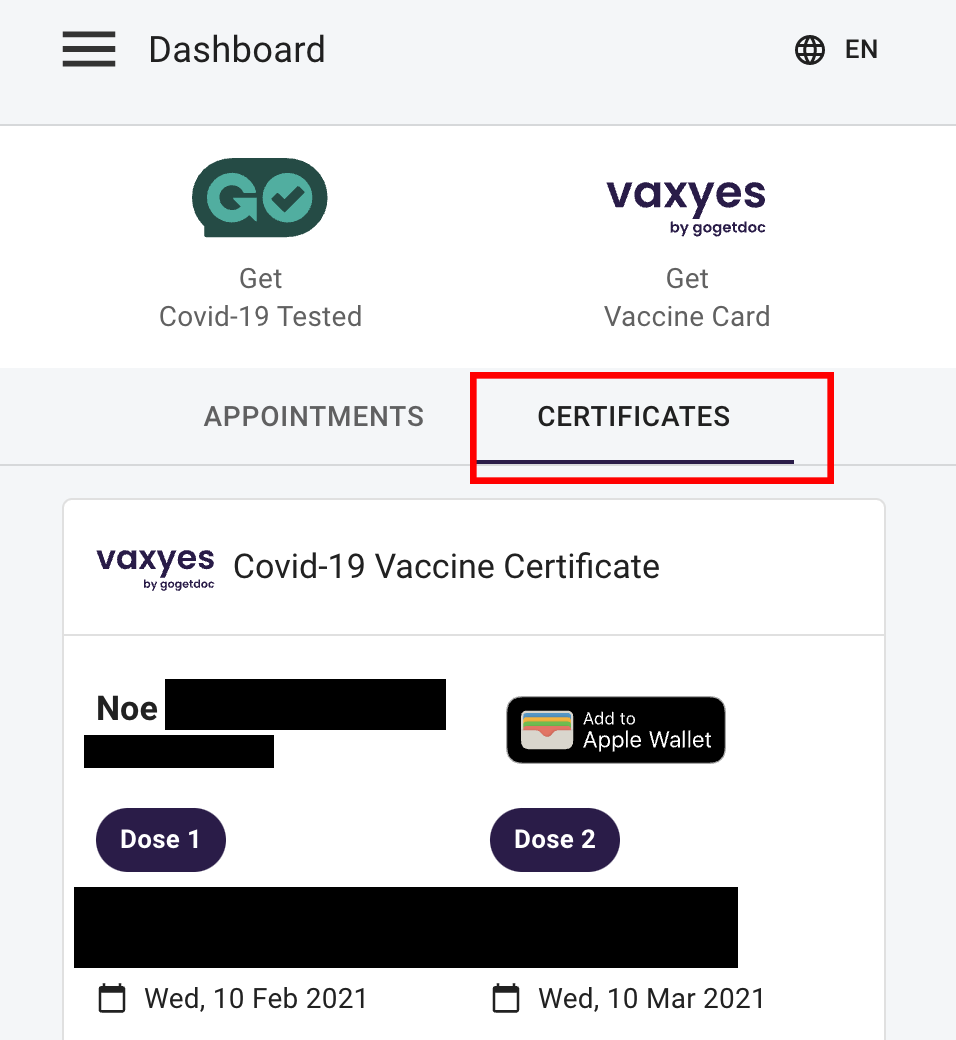Click the globe language icon
Viewport: 956px width, 1040px height.
point(809,50)
